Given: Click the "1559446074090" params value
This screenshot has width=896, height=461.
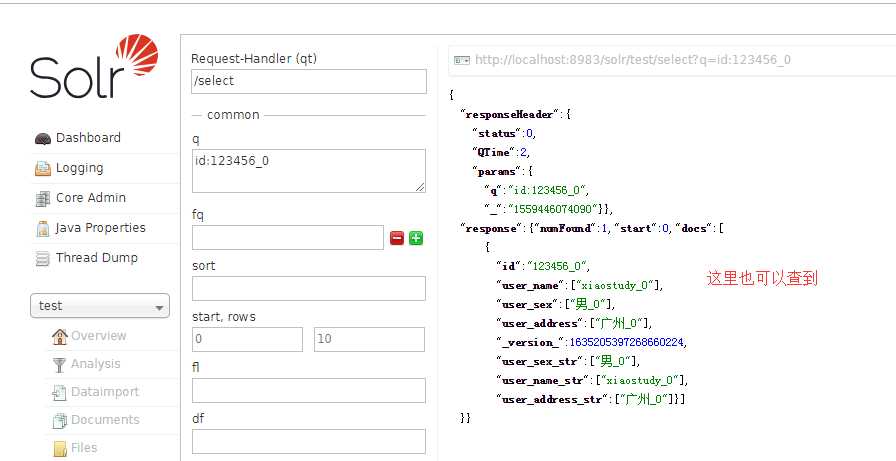Looking at the screenshot, I should tap(553, 209).
